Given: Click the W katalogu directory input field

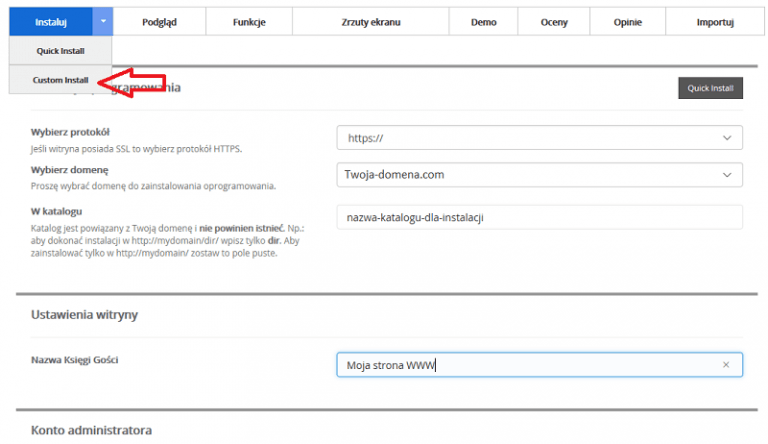Looking at the screenshot, I should (x=539, y=217).
